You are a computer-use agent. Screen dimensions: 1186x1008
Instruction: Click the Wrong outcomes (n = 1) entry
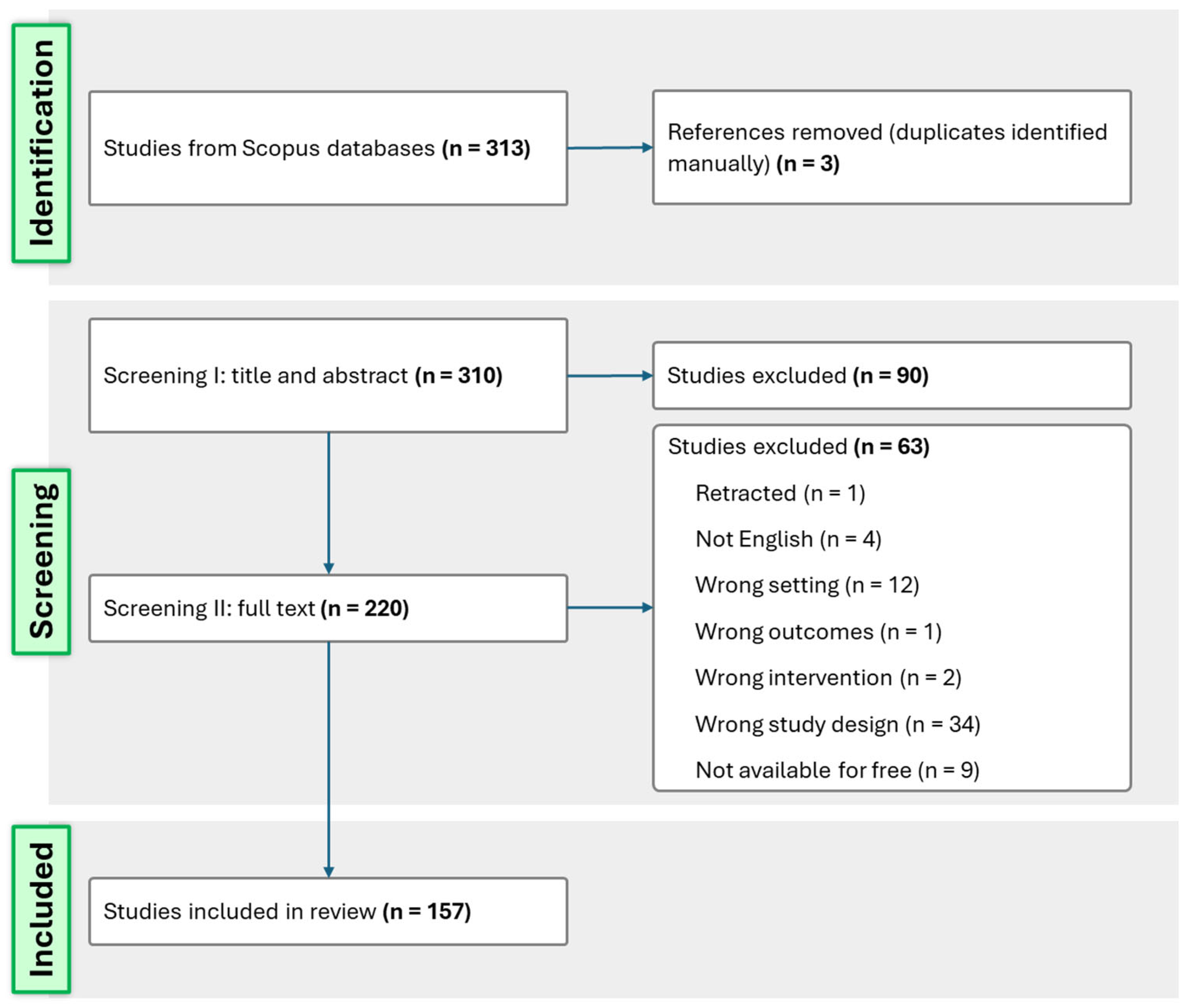point(818,631)
